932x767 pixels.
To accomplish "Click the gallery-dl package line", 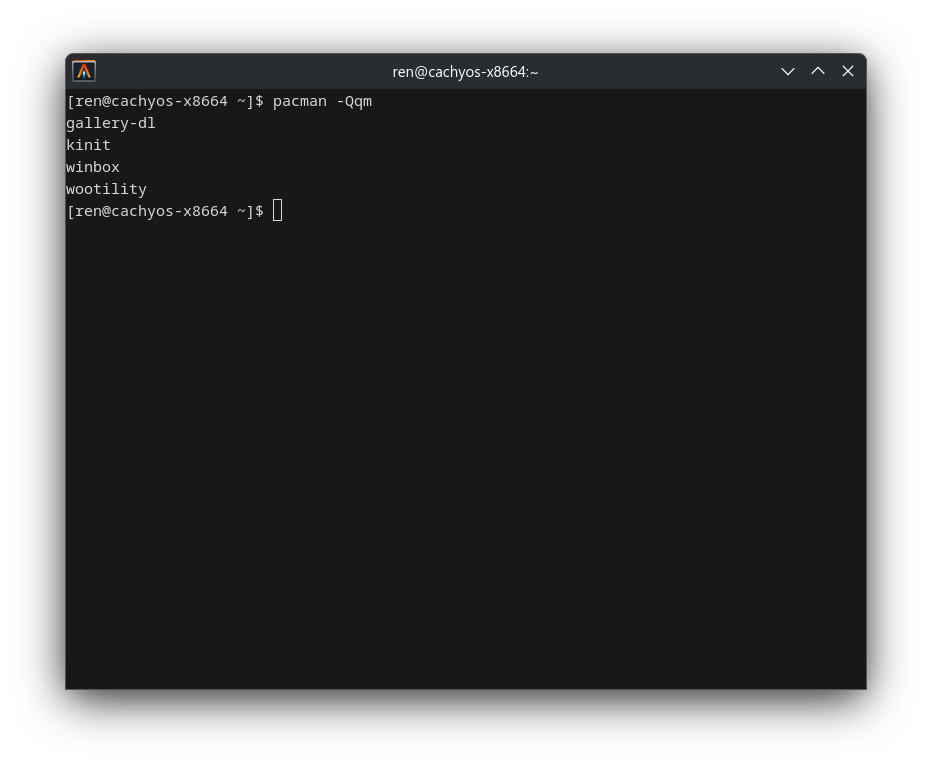I will coord(111,123).
